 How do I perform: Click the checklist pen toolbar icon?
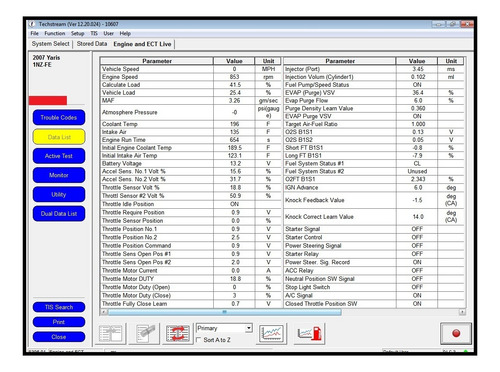click(144, 333)
